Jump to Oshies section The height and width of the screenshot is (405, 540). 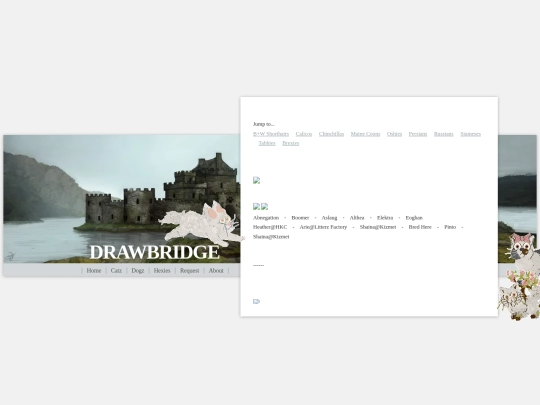point(394,134)
